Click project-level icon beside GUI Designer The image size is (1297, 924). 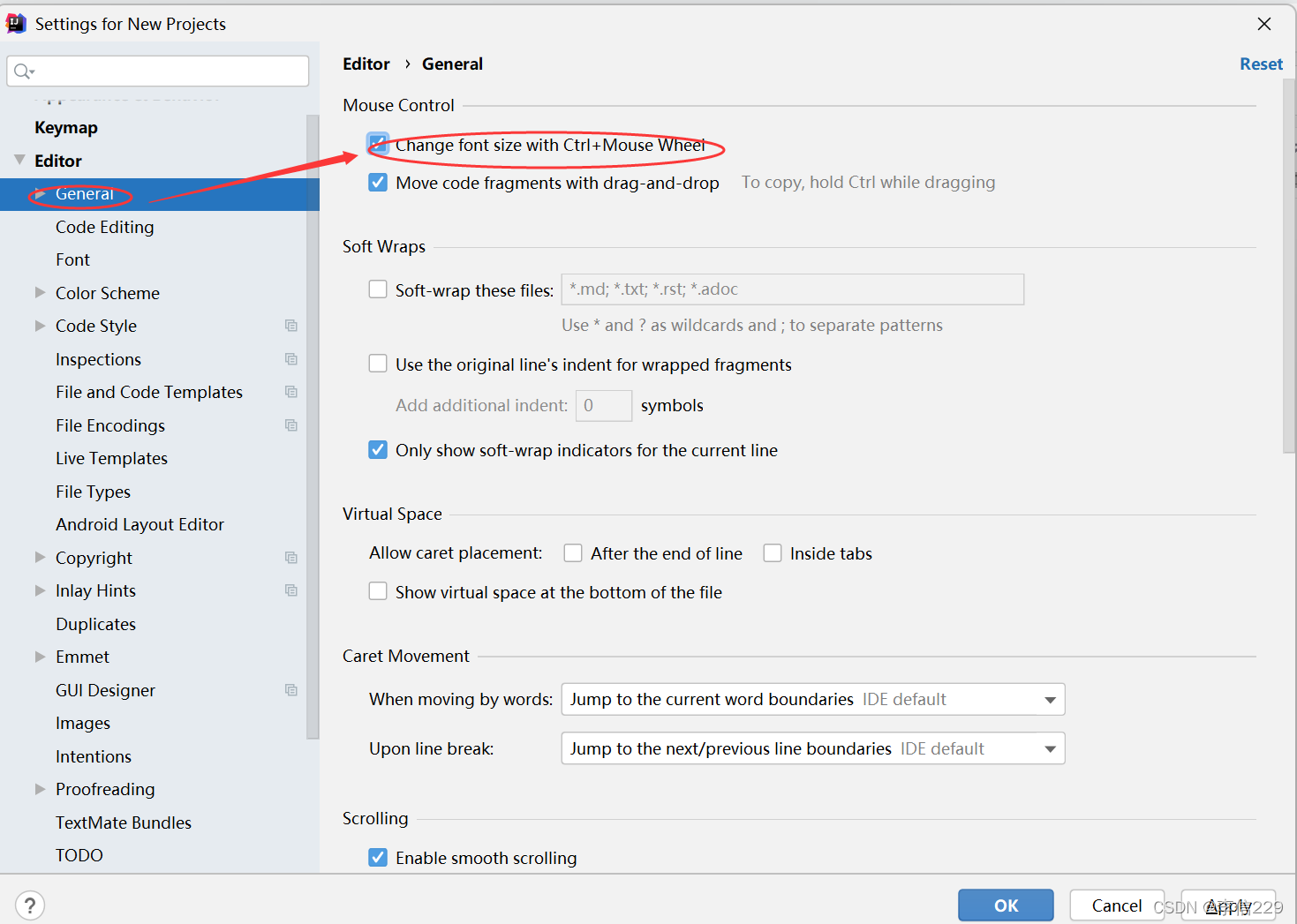point(291,690)
